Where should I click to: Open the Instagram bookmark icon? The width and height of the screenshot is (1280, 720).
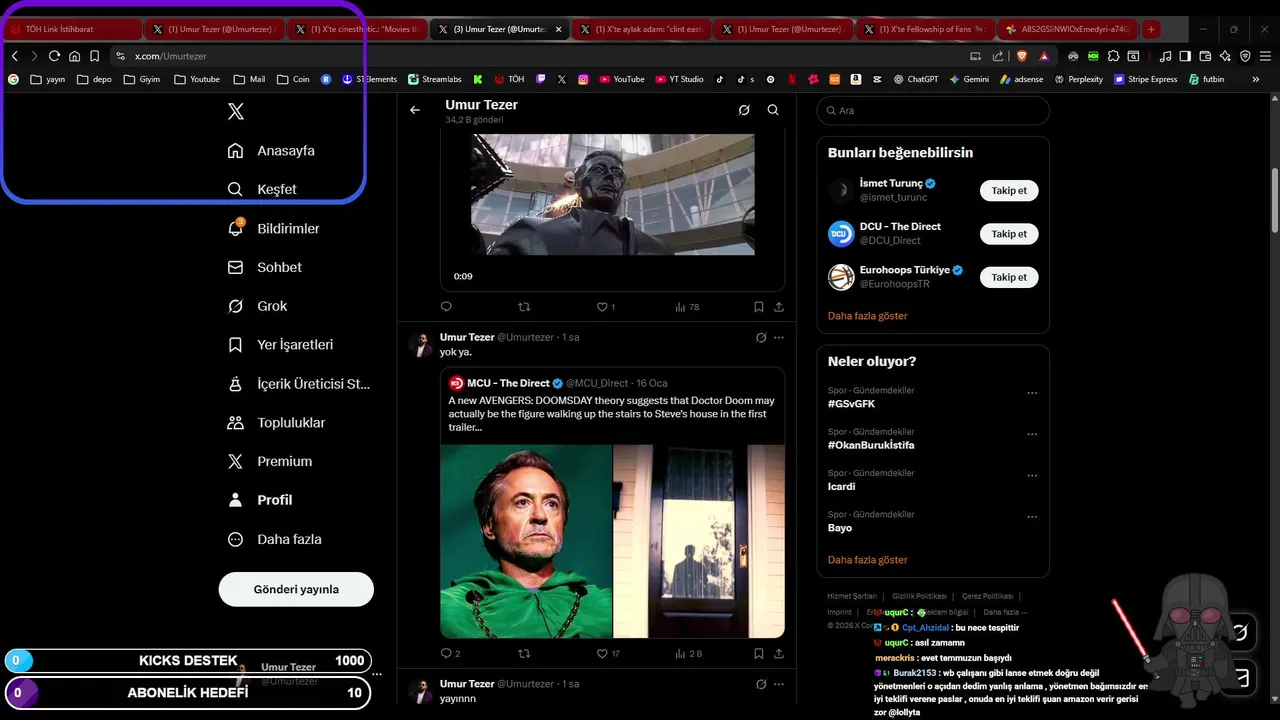(583, 79)
